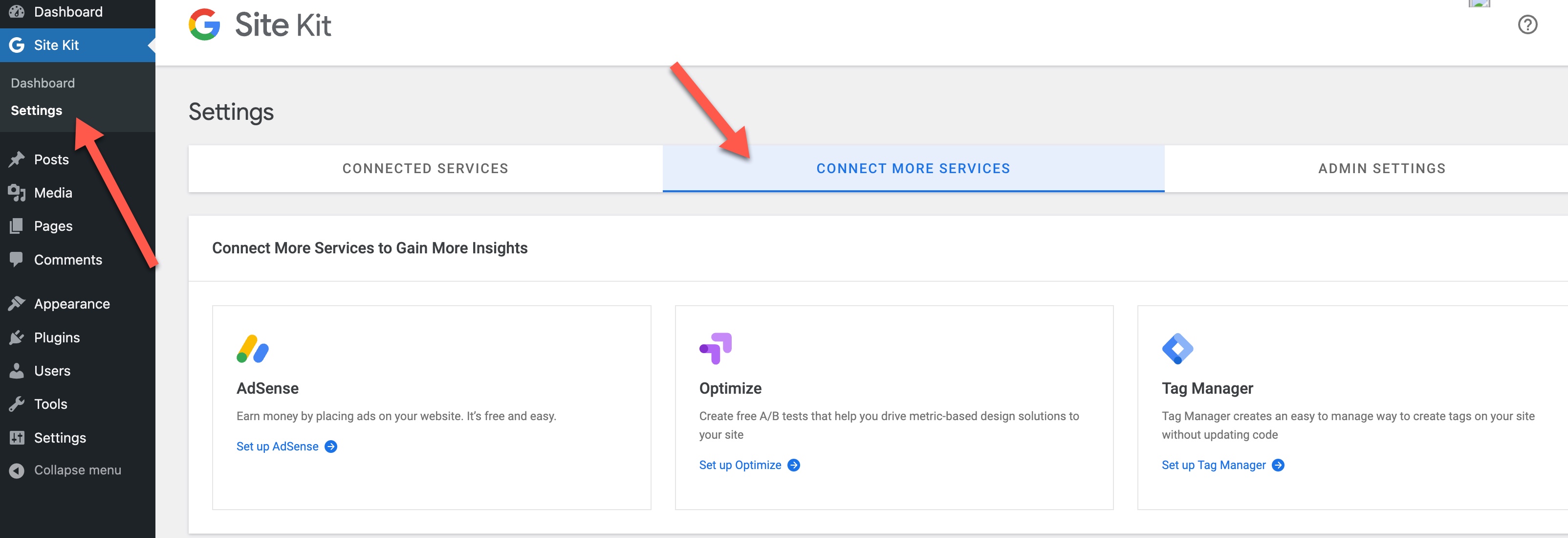Click the Optimize card heading
This screenshot has height=538, width=1568.
pos(730,389)
